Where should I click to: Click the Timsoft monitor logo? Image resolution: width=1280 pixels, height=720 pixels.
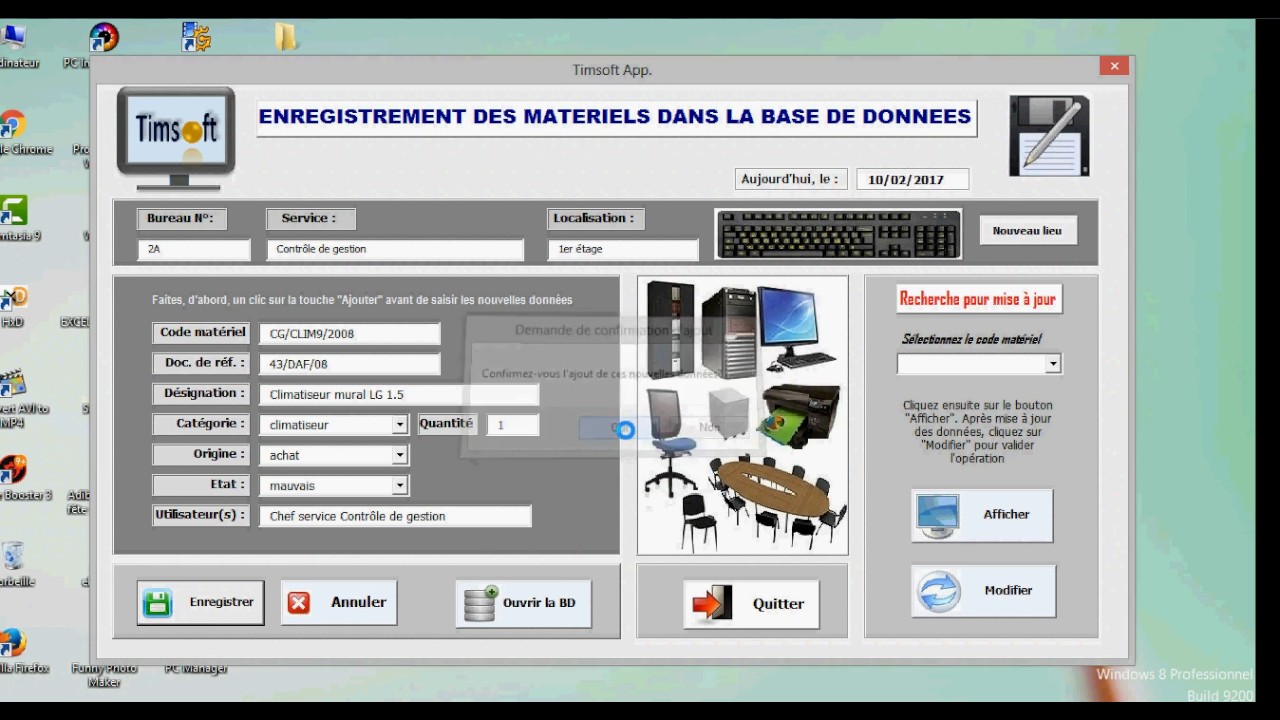(x=176, y=138)
